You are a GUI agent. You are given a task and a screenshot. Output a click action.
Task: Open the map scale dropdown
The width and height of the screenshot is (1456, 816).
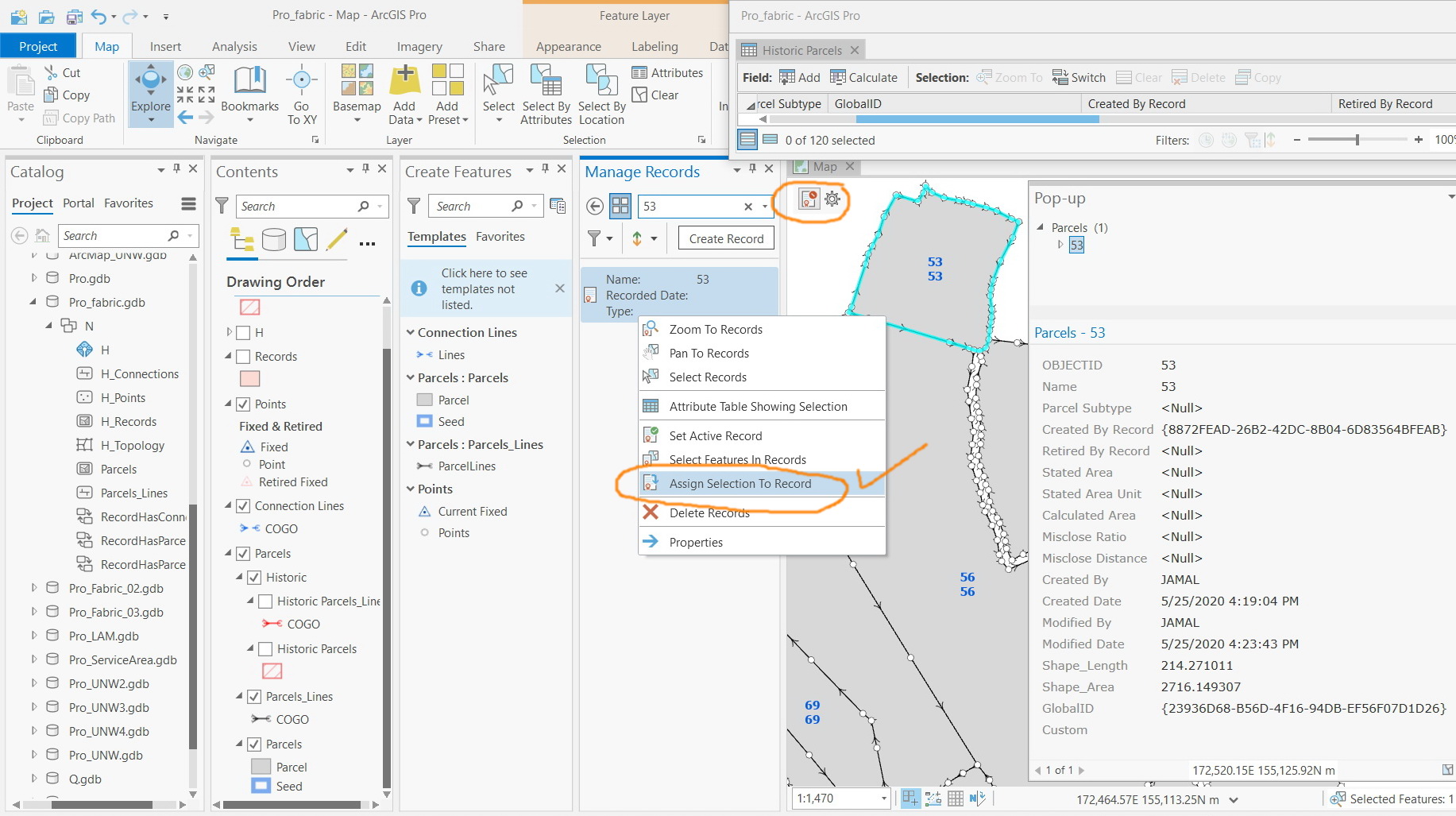tap(883, 799)
